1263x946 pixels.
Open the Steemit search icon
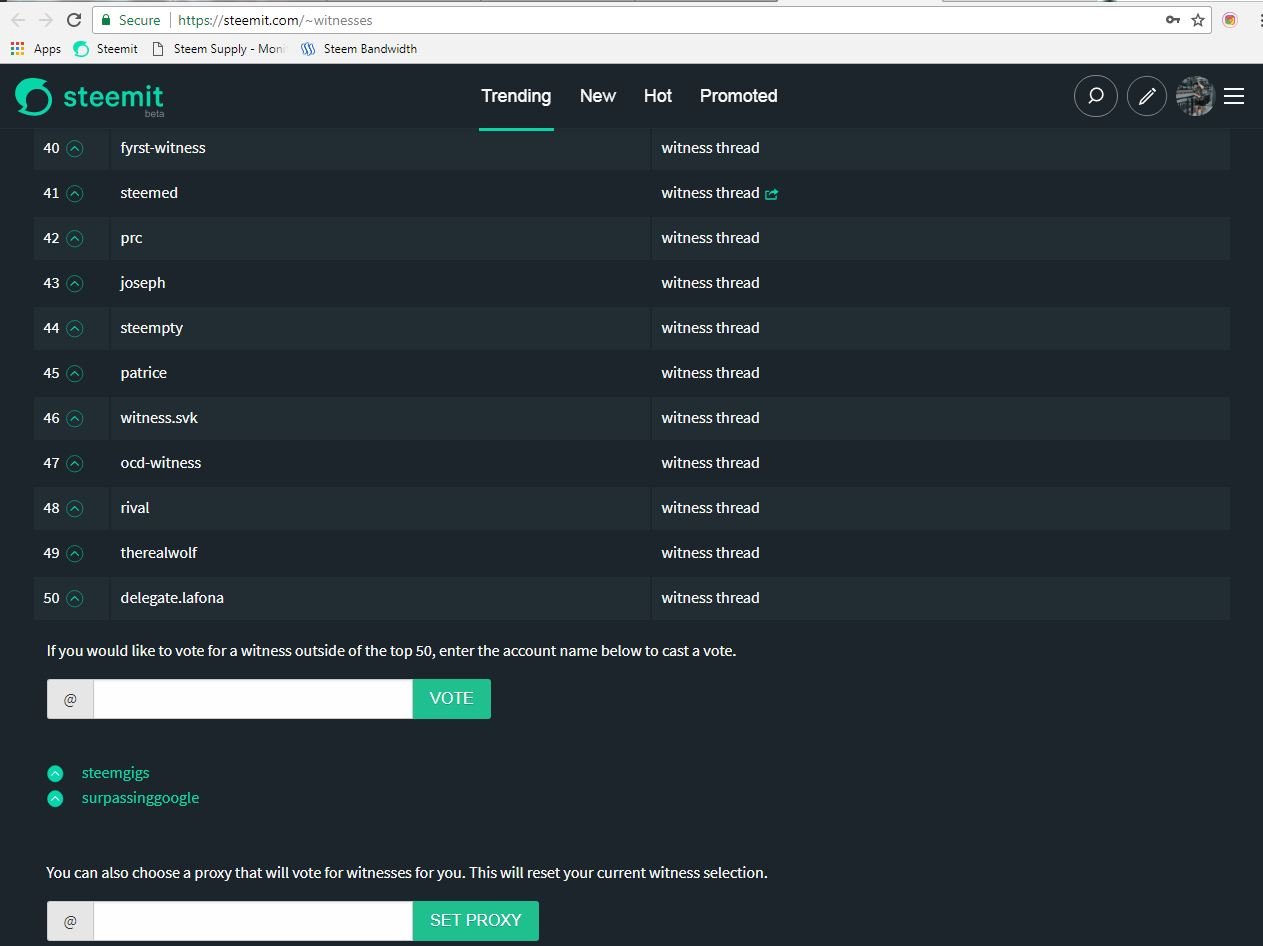pyautogui.click(x=1095, y=96)
